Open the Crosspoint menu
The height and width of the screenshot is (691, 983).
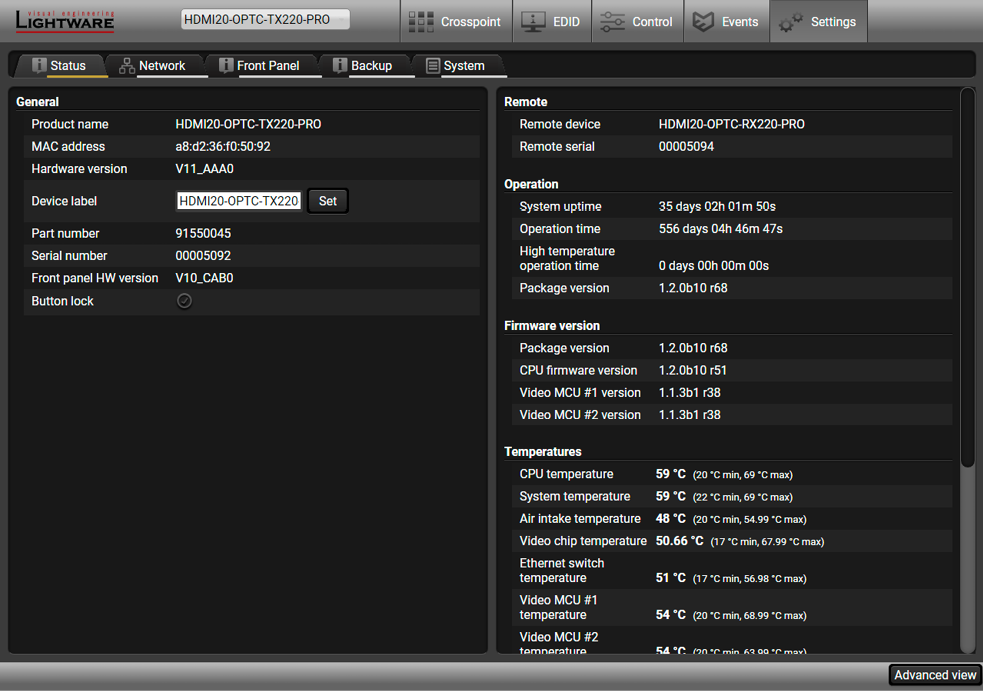(456, 21)
